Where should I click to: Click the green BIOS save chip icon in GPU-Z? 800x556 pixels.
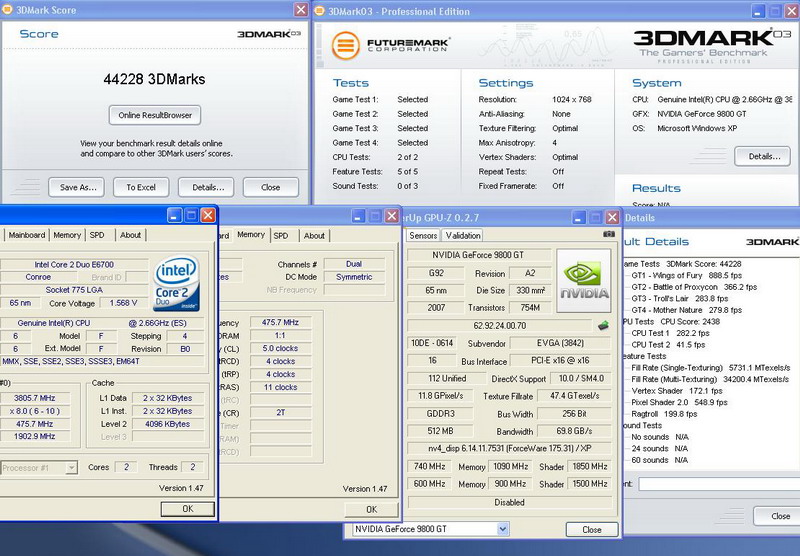click(x=603, y=325)
